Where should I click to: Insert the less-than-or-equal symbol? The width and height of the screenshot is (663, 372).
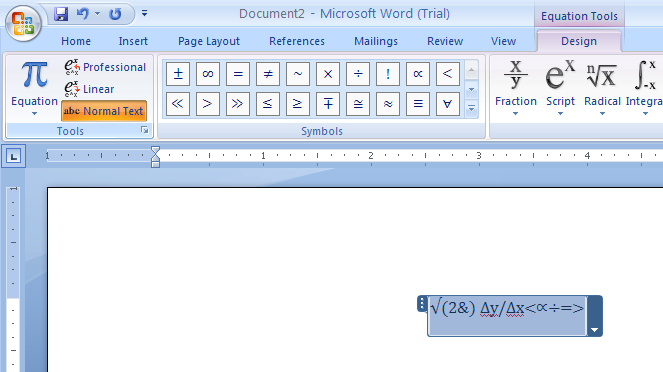[x=268, y=104]
